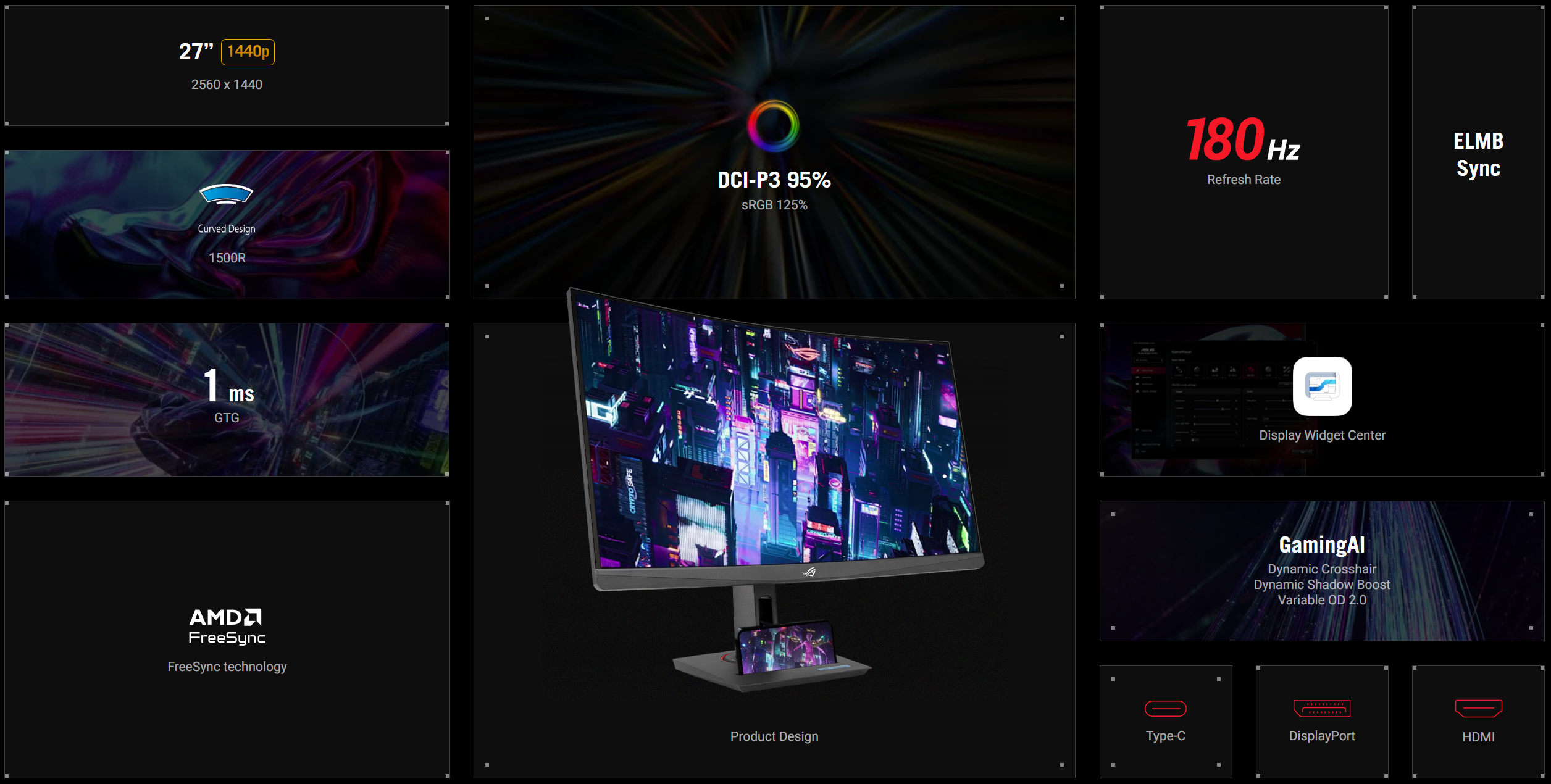
Task: Click the 'Dynamic Shadow Boost' feature text
Action: pyautogui.click(x=1322, y=585)
